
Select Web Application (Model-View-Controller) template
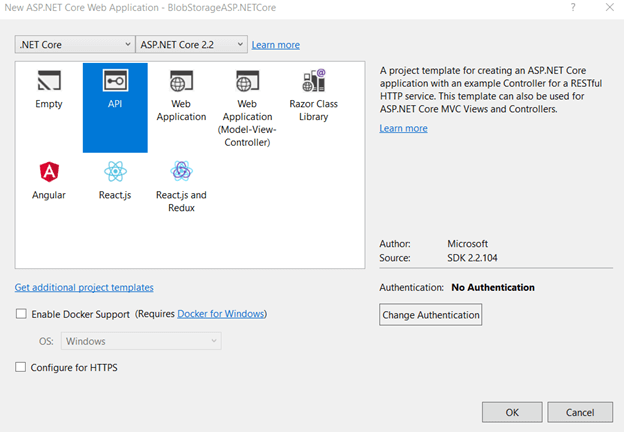(247, 108)
